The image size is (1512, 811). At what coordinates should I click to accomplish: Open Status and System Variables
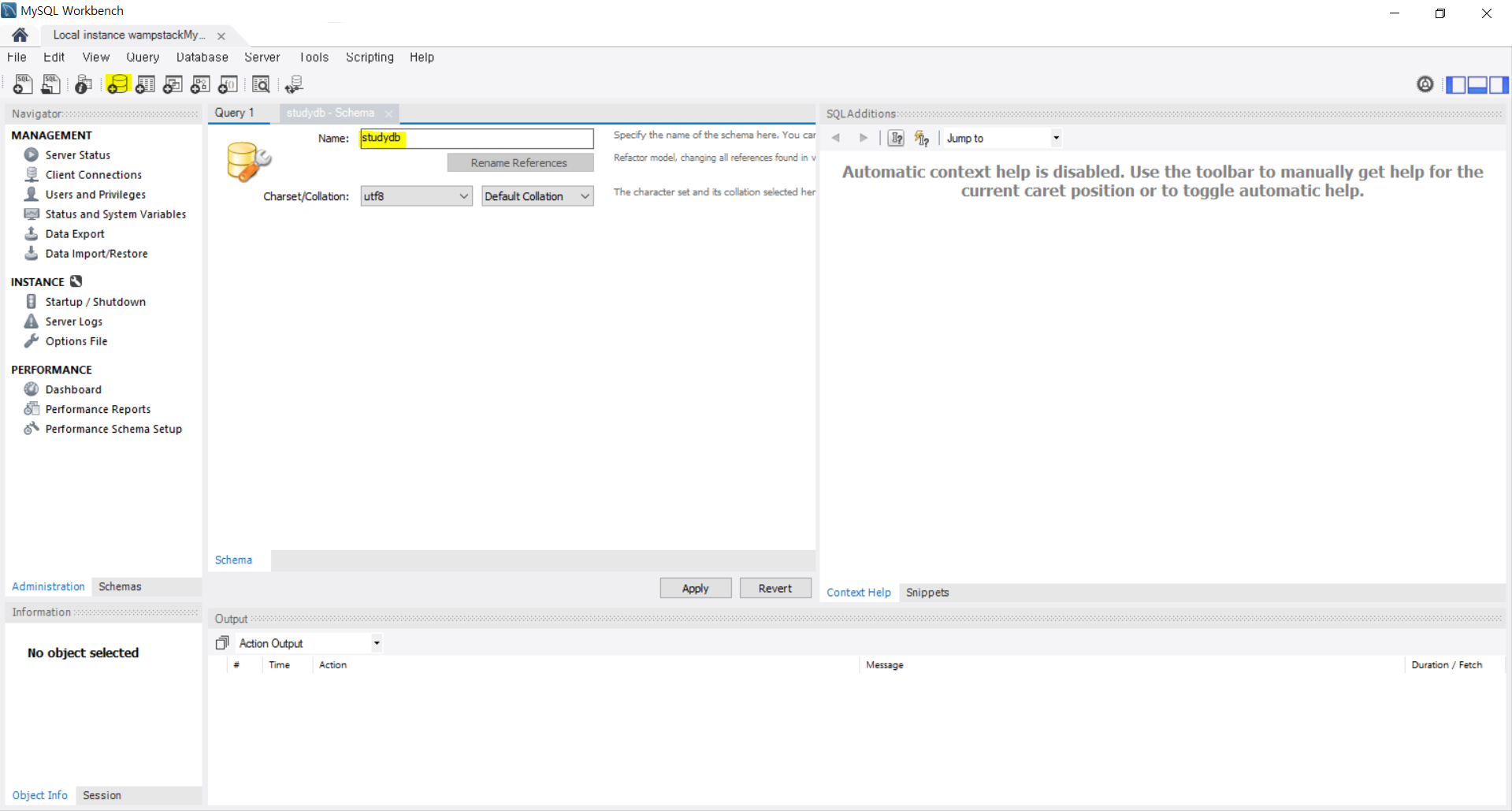(116, 214)
